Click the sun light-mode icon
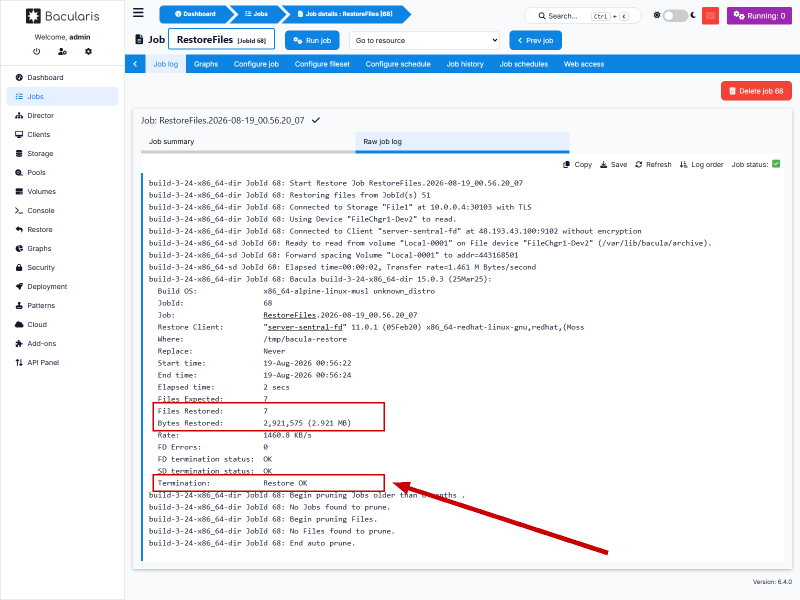This screenshot has width=800, height=600. point(657,15)
